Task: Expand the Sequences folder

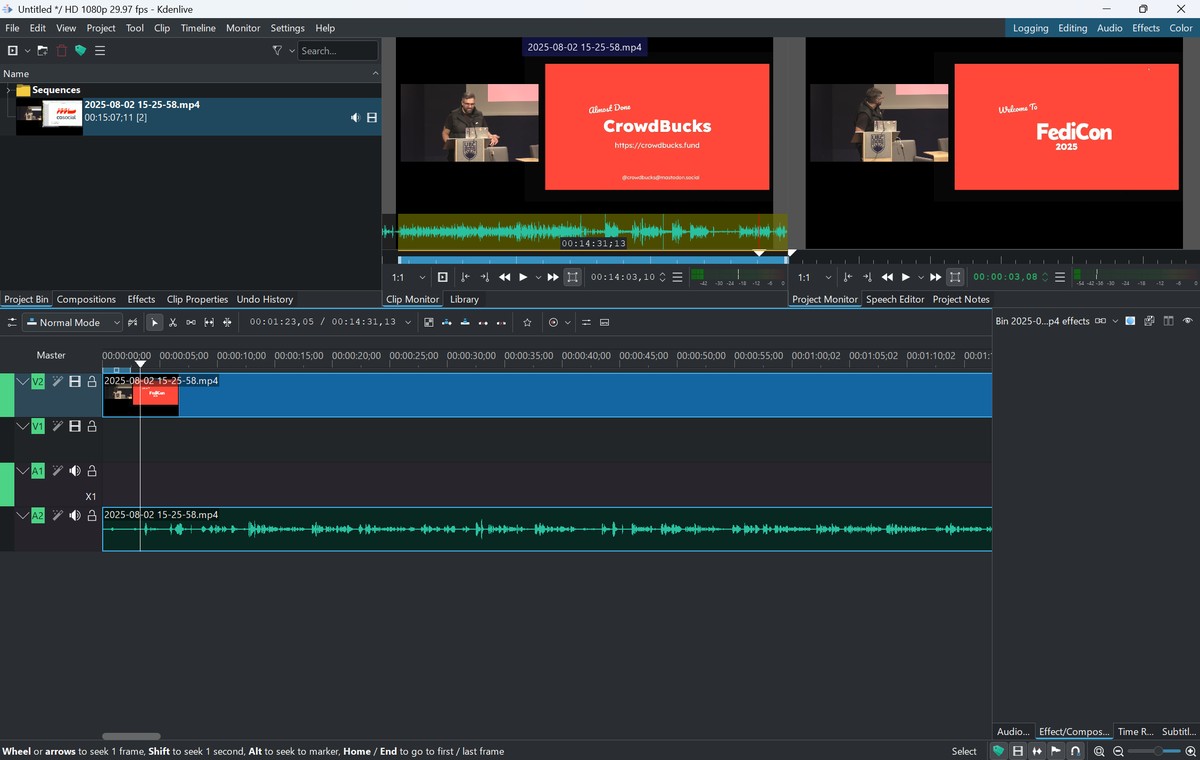Action: pos(9,90)
